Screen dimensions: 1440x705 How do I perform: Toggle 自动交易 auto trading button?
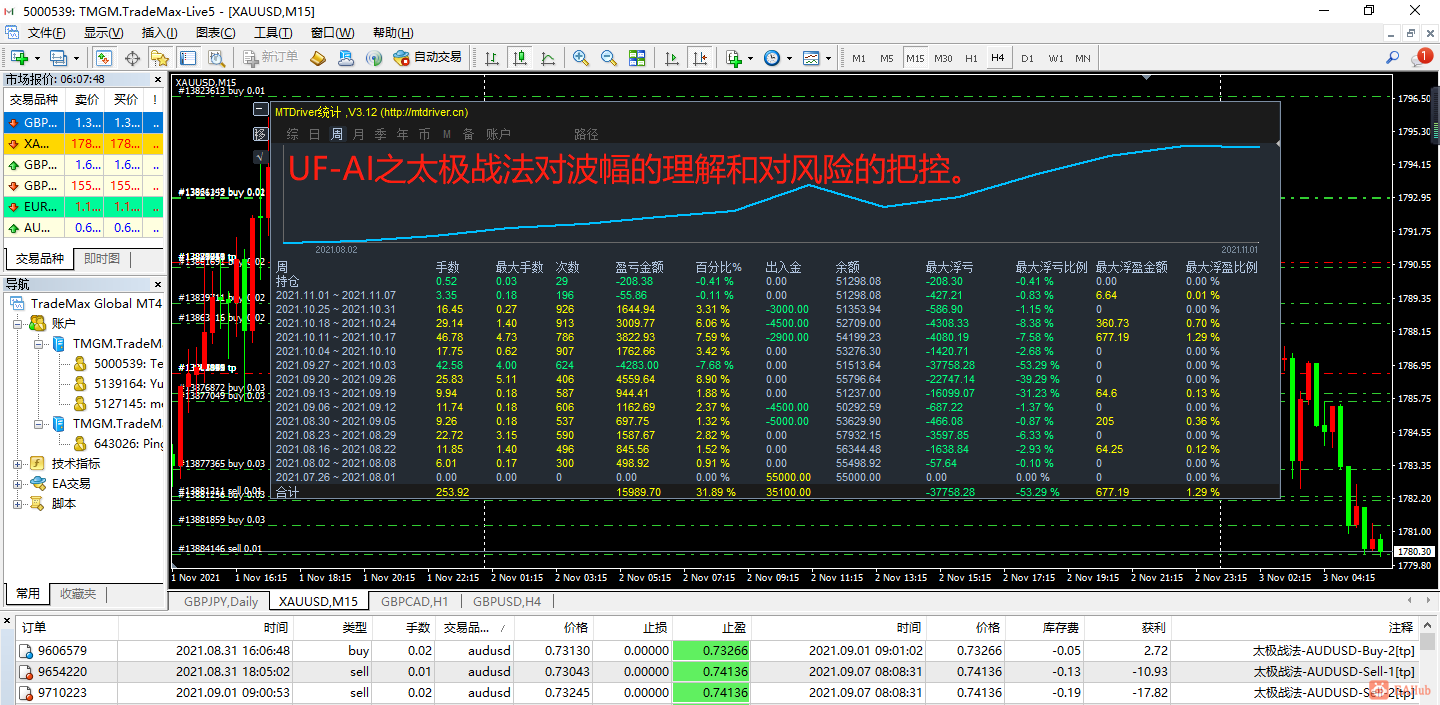pyautogui.click(x=428, y=58)
